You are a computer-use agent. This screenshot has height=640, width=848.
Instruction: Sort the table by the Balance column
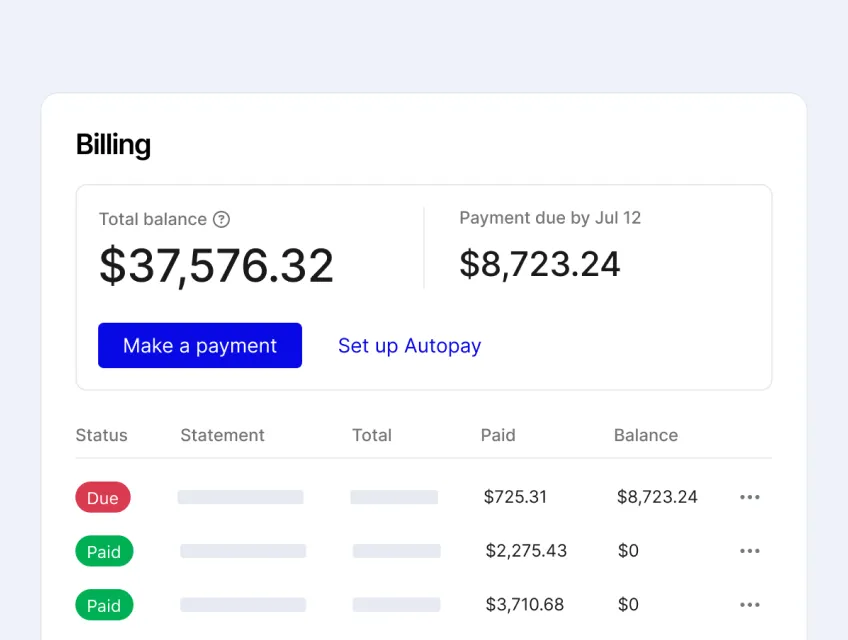click(x=645, y=435)
